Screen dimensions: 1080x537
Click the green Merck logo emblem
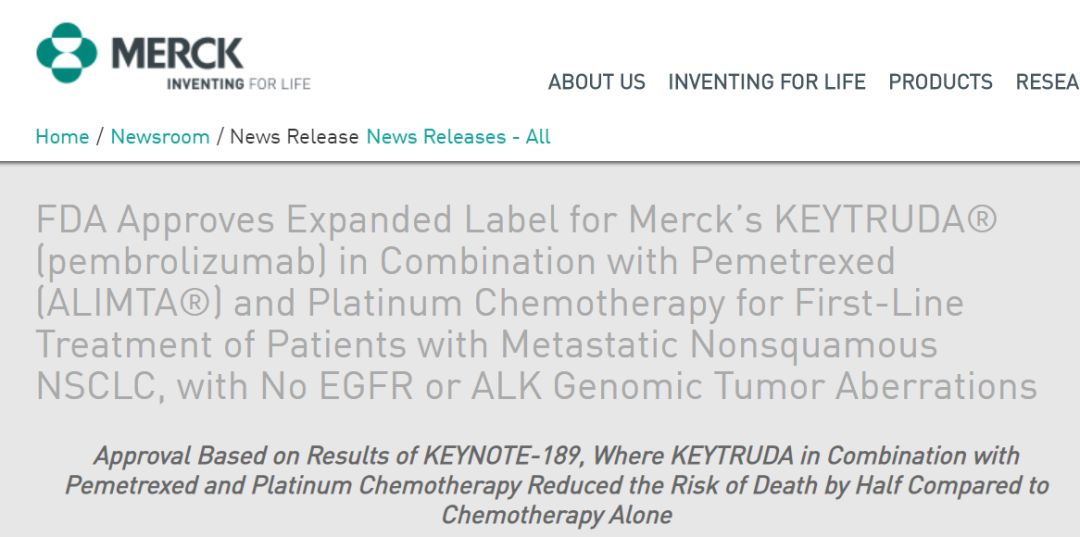(66, 53)
